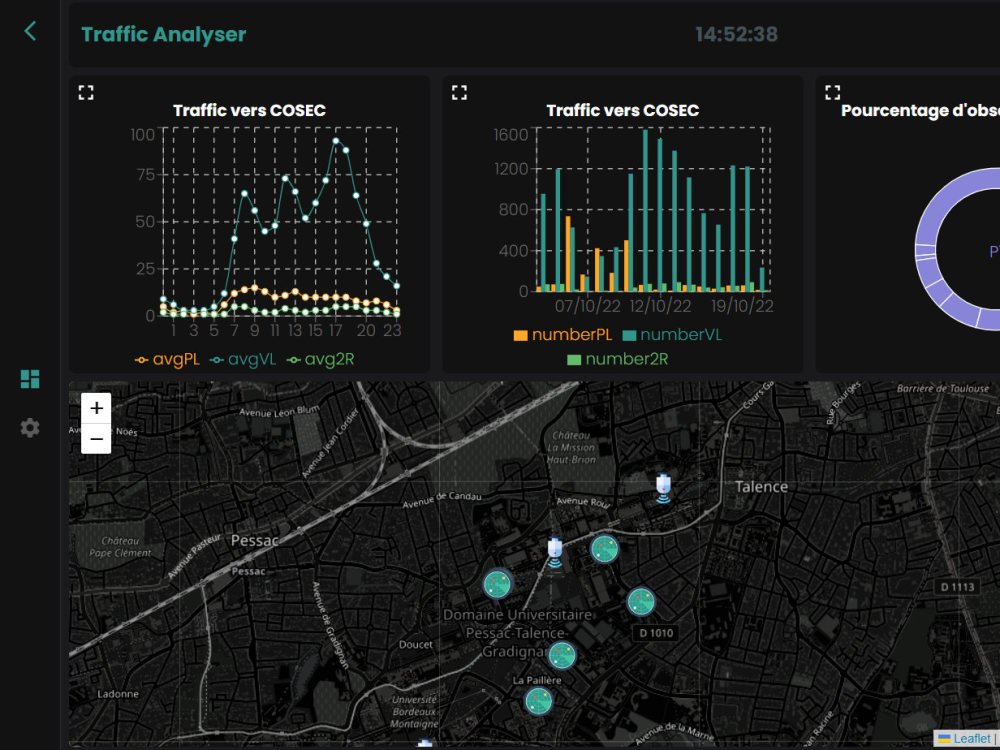Click the 12/10/22 axis label
This screenshot has width=1000, height=750.
[x=660, y=306]
